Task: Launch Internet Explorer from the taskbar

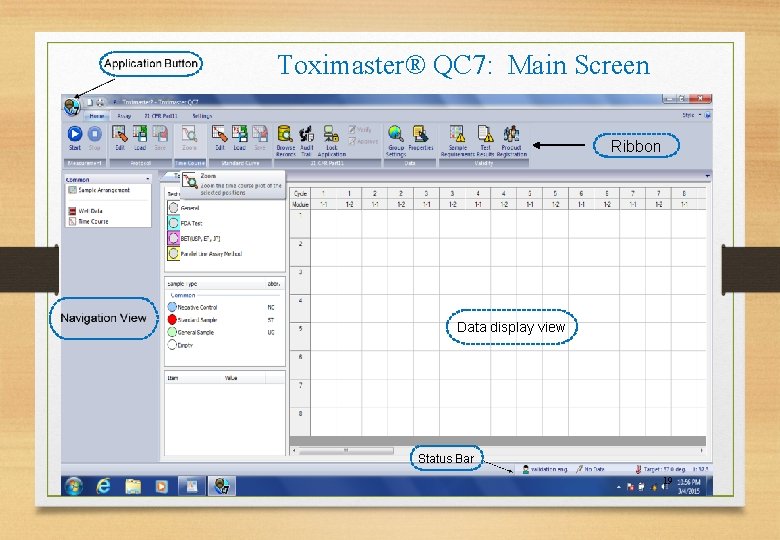Action: (x=103, y=486)
